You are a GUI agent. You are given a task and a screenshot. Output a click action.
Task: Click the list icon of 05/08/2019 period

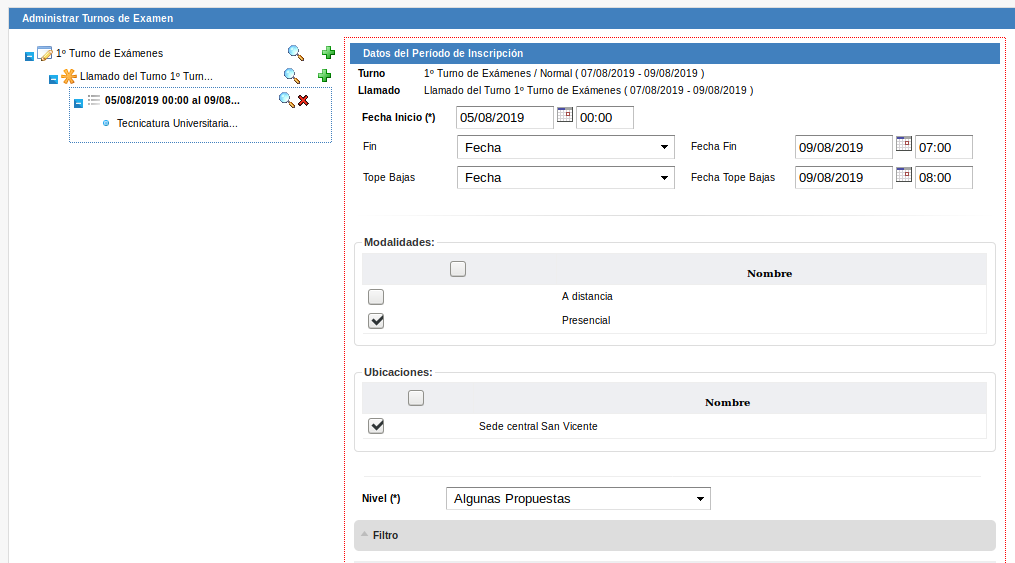click(94, 100)
